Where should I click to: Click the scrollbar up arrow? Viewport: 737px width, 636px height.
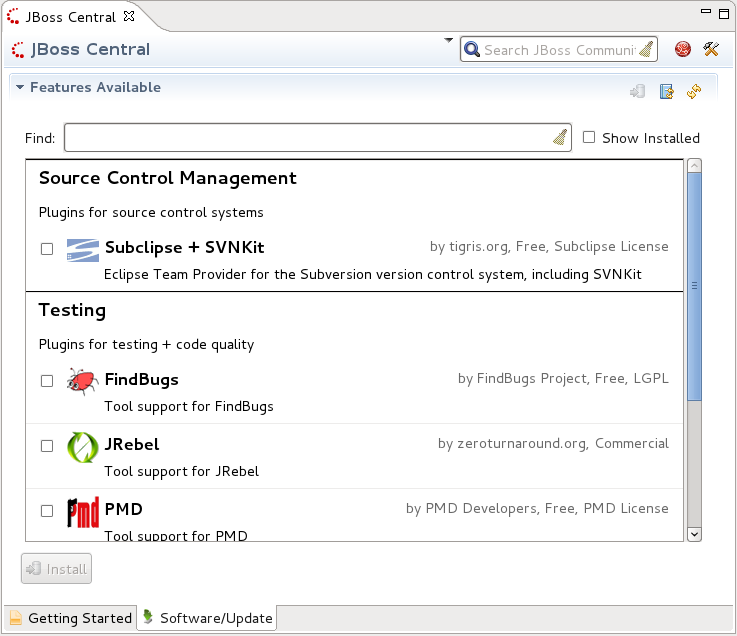click(694, 166)
